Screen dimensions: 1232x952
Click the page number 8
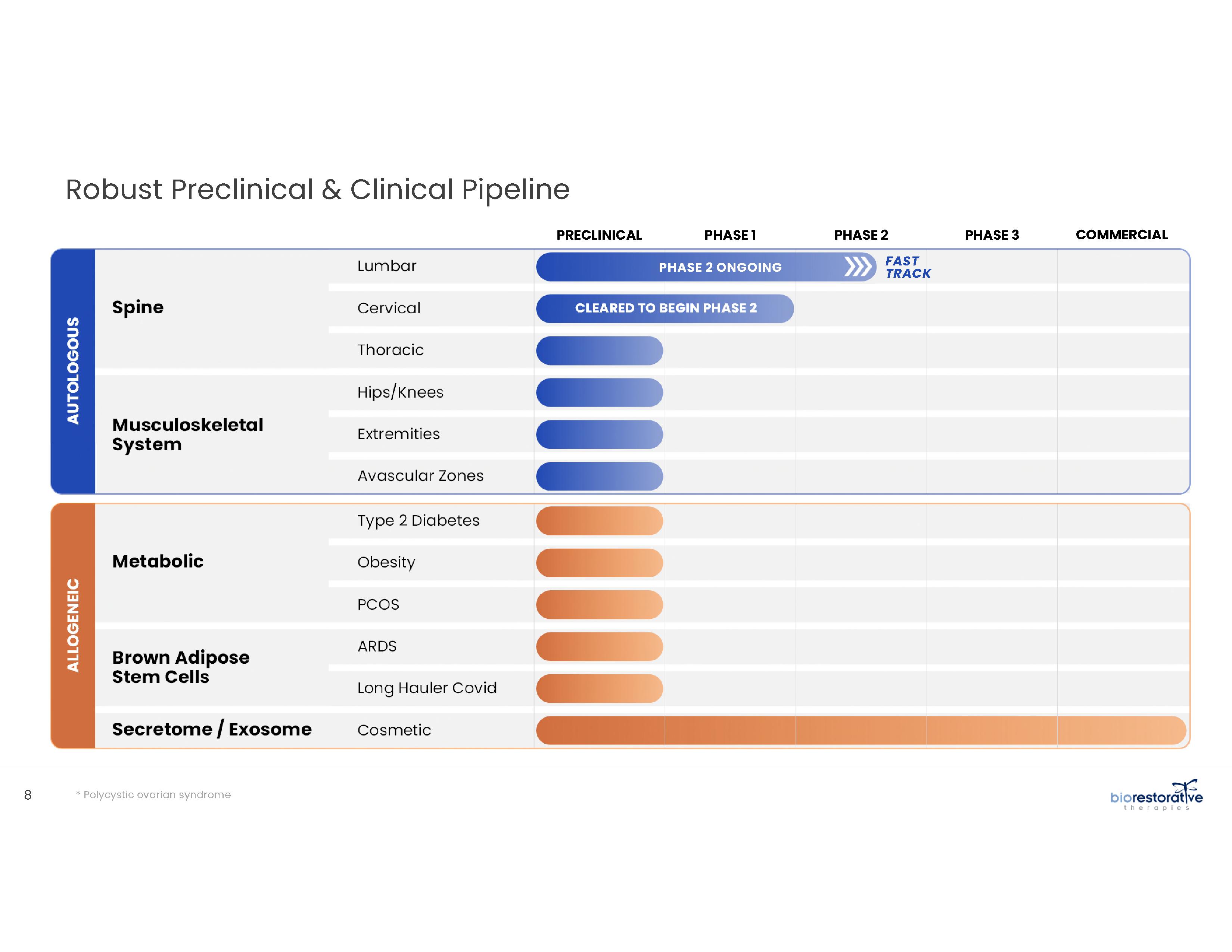pyautogui.click(x=28, y=795)
